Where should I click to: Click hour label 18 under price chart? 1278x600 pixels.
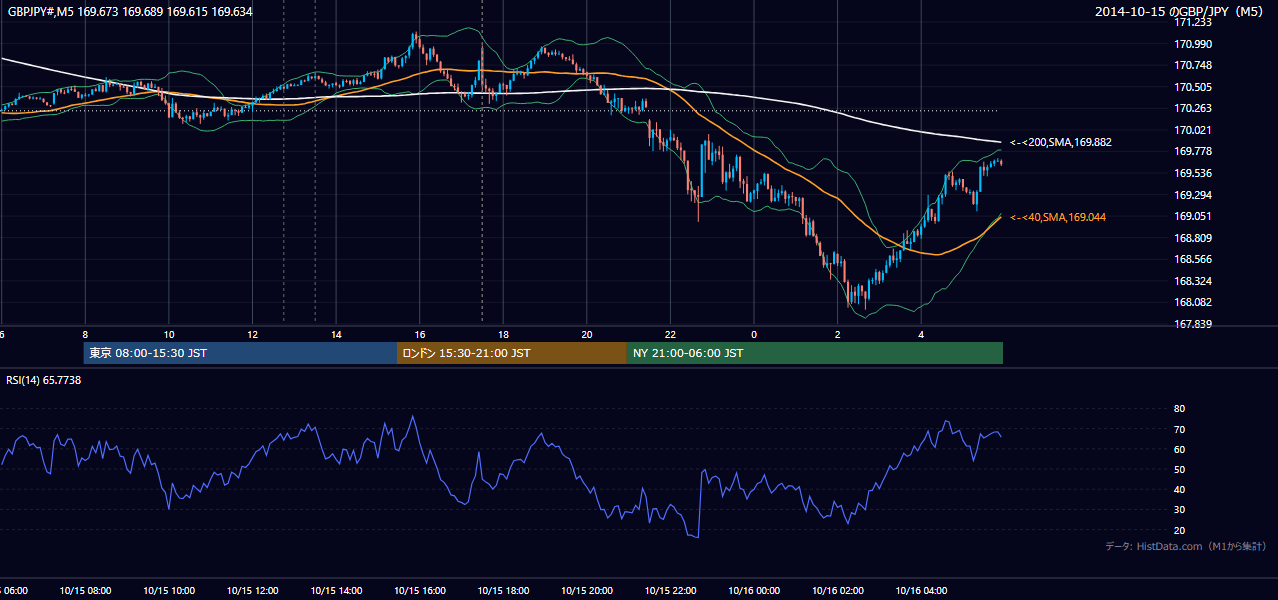503,335
